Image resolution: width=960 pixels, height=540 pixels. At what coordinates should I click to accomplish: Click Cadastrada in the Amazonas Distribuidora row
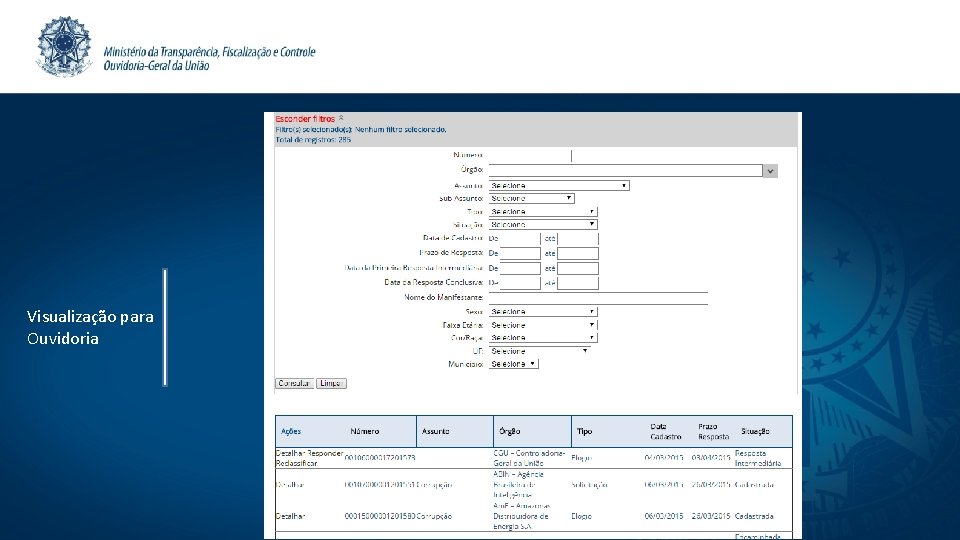coord(754,516)
